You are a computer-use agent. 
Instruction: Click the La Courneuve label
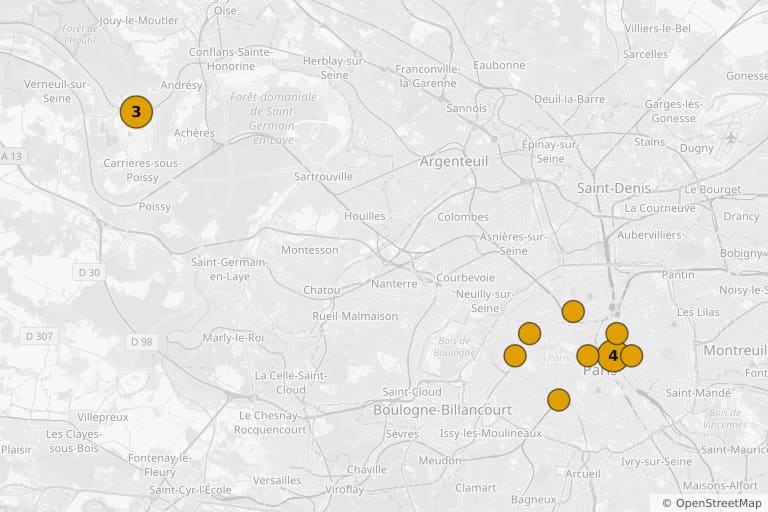tap(660, 208)
